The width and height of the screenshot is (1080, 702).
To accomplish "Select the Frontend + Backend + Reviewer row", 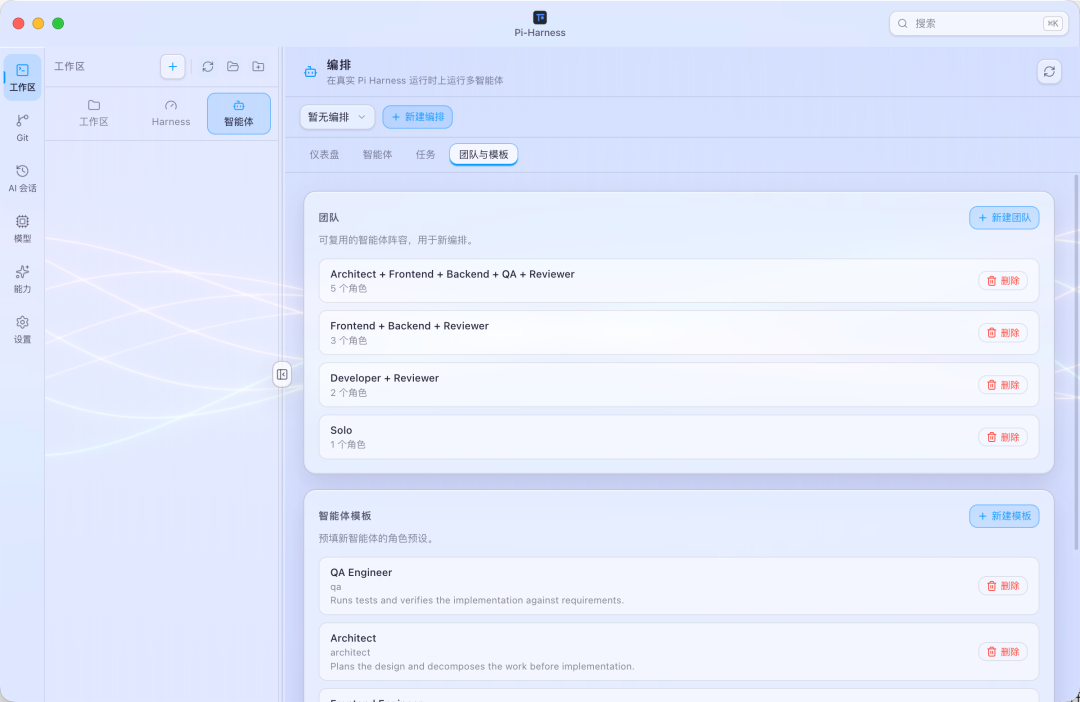I will [x=678, y=333].
